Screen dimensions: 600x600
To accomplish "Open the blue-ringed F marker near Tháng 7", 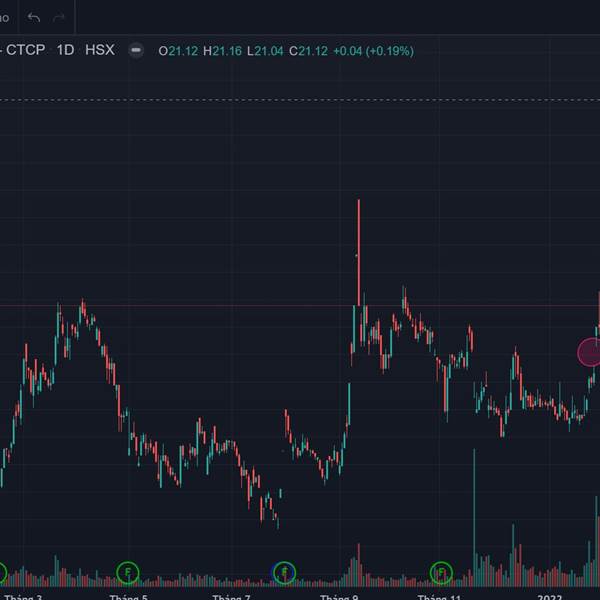I will [x=284, y=572].
